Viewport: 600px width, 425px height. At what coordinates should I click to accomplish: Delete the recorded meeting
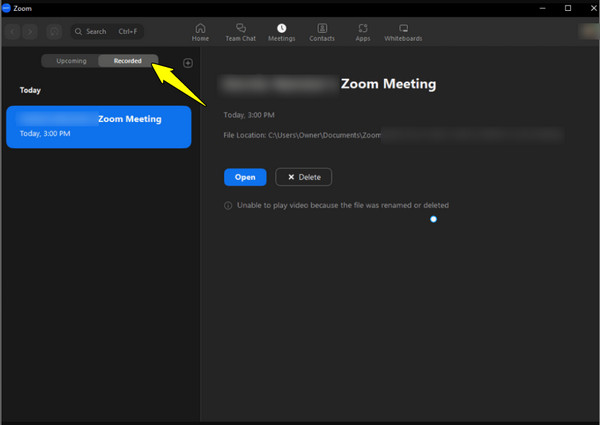tap(303, 177)
